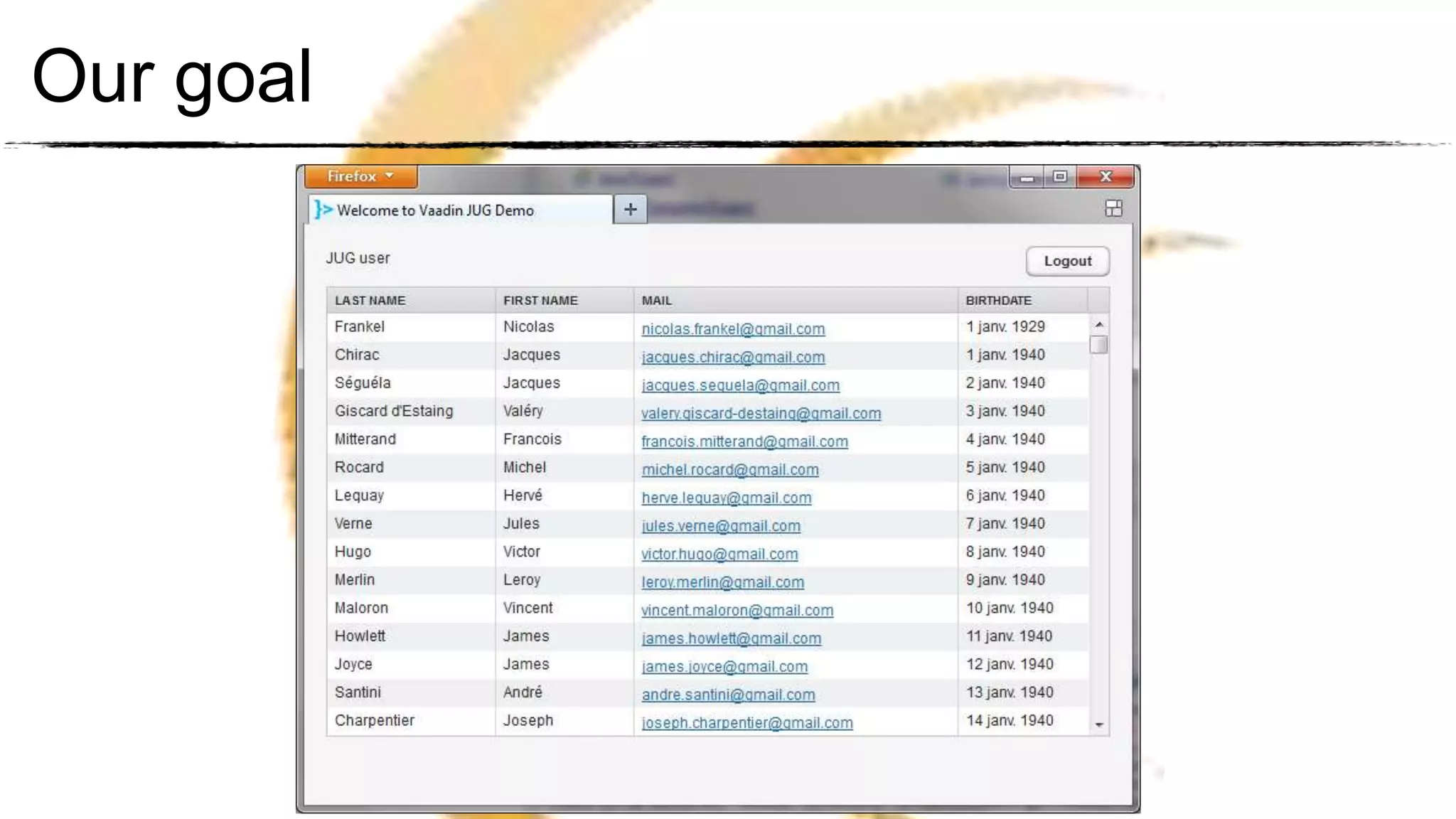Open a new tab with plus icon
1456x819 pixels.
click(630, 210)
